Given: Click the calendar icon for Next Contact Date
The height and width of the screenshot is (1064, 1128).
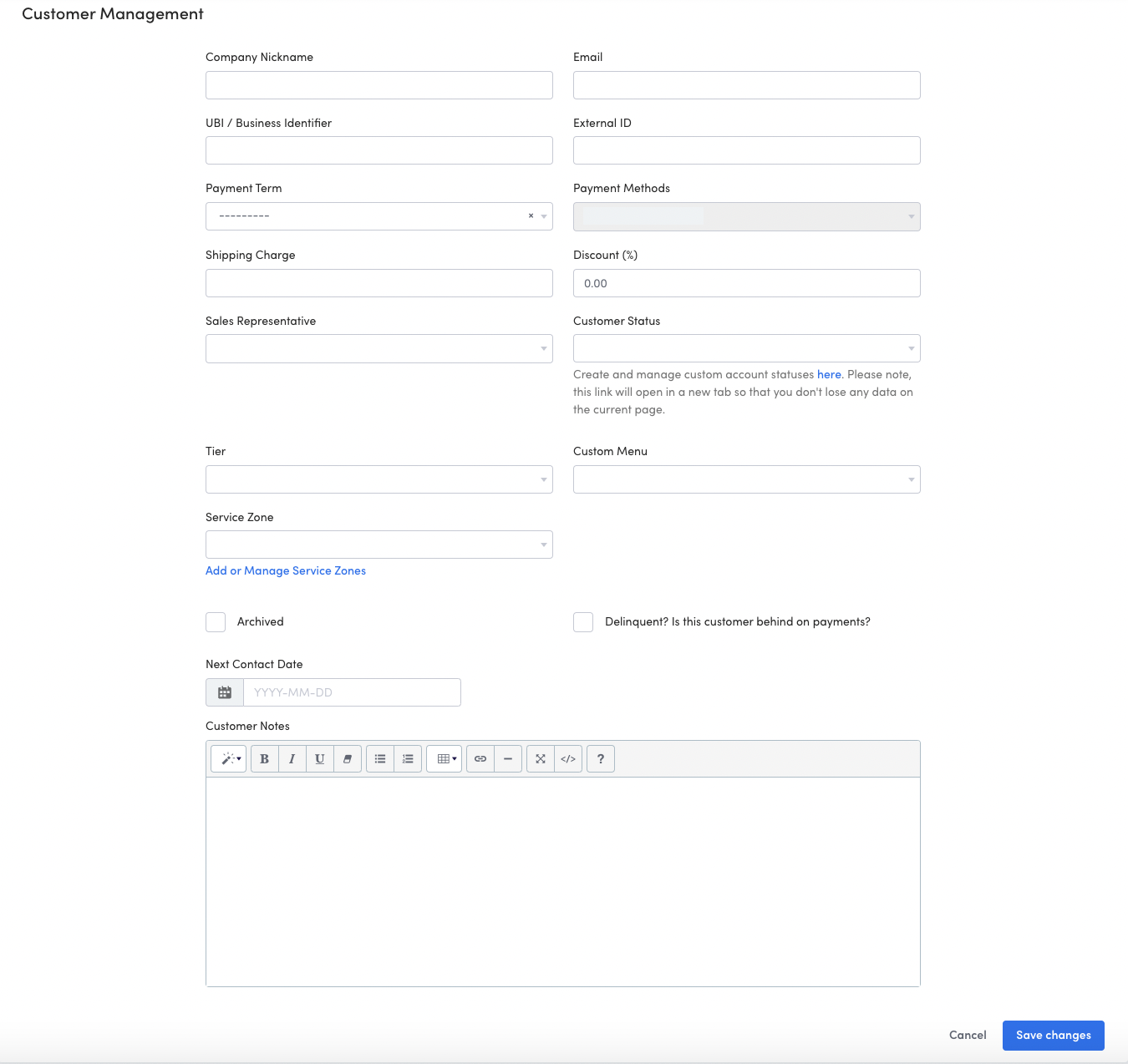Looking at the screenshot, I should pos(225,692).
